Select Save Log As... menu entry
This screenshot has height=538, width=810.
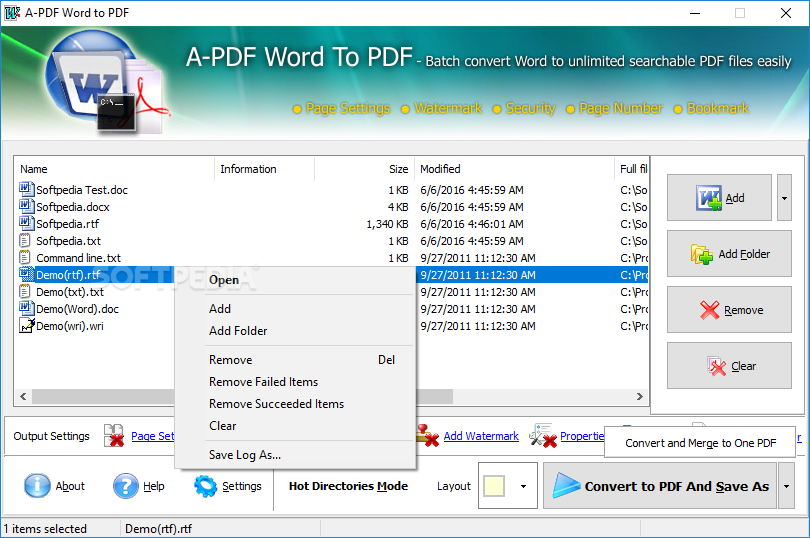[295, 455]
